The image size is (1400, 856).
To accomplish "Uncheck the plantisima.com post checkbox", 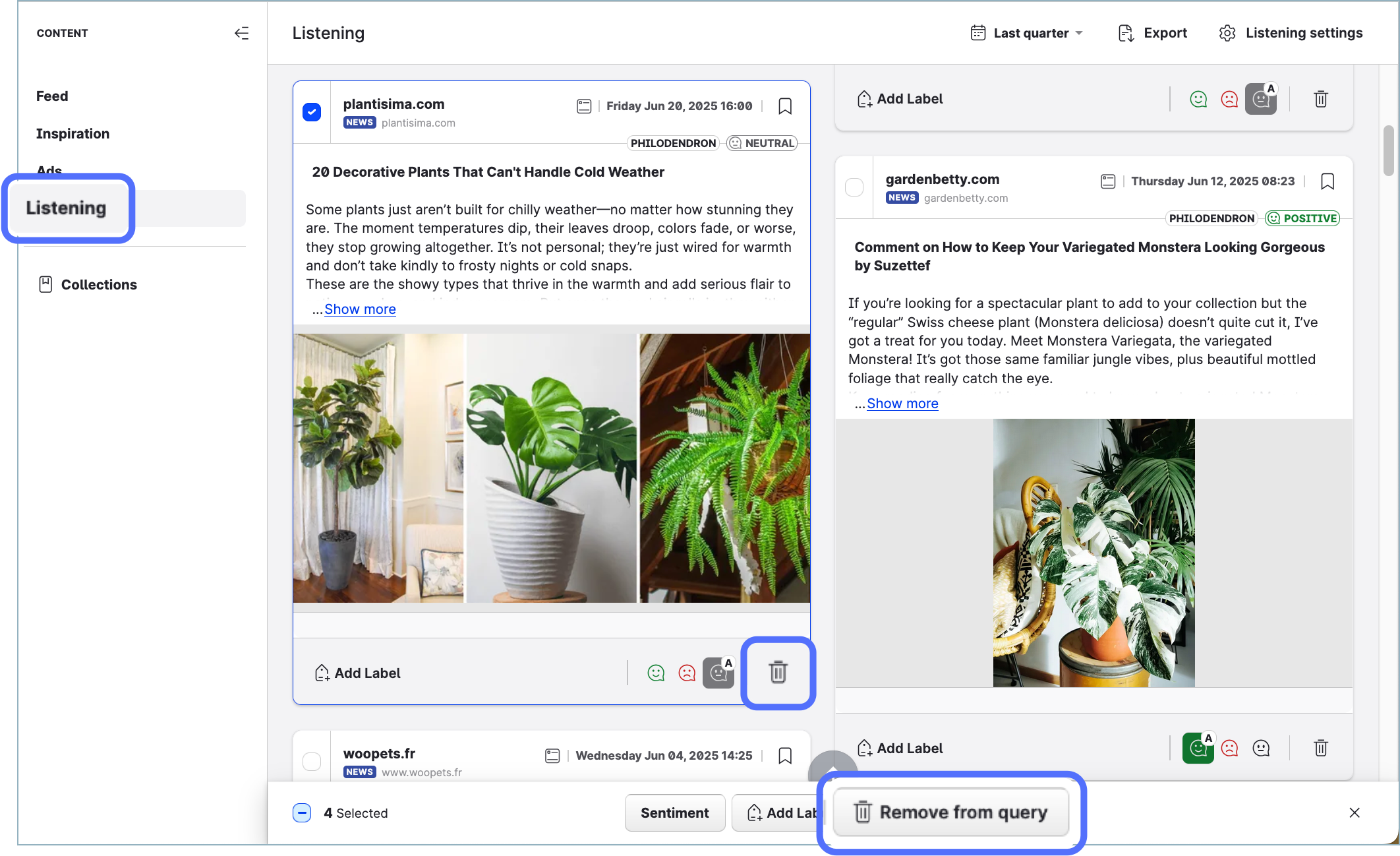I will coord(312,112).
